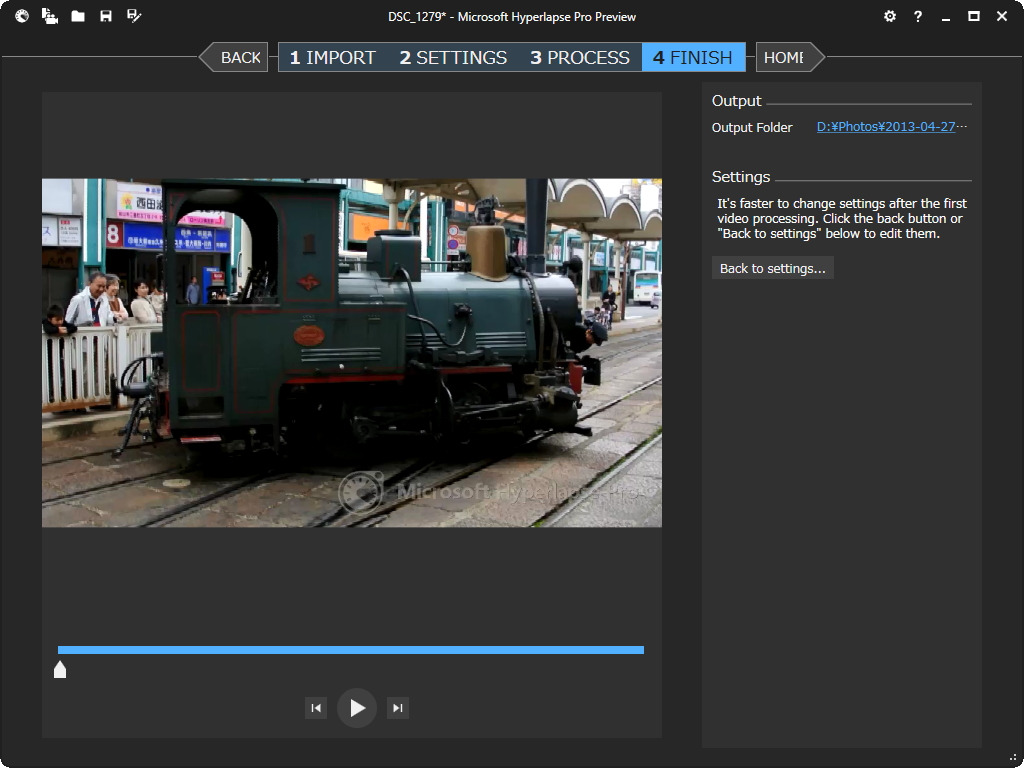Switch to the 2 SETTINGS step

coord(453,57)
